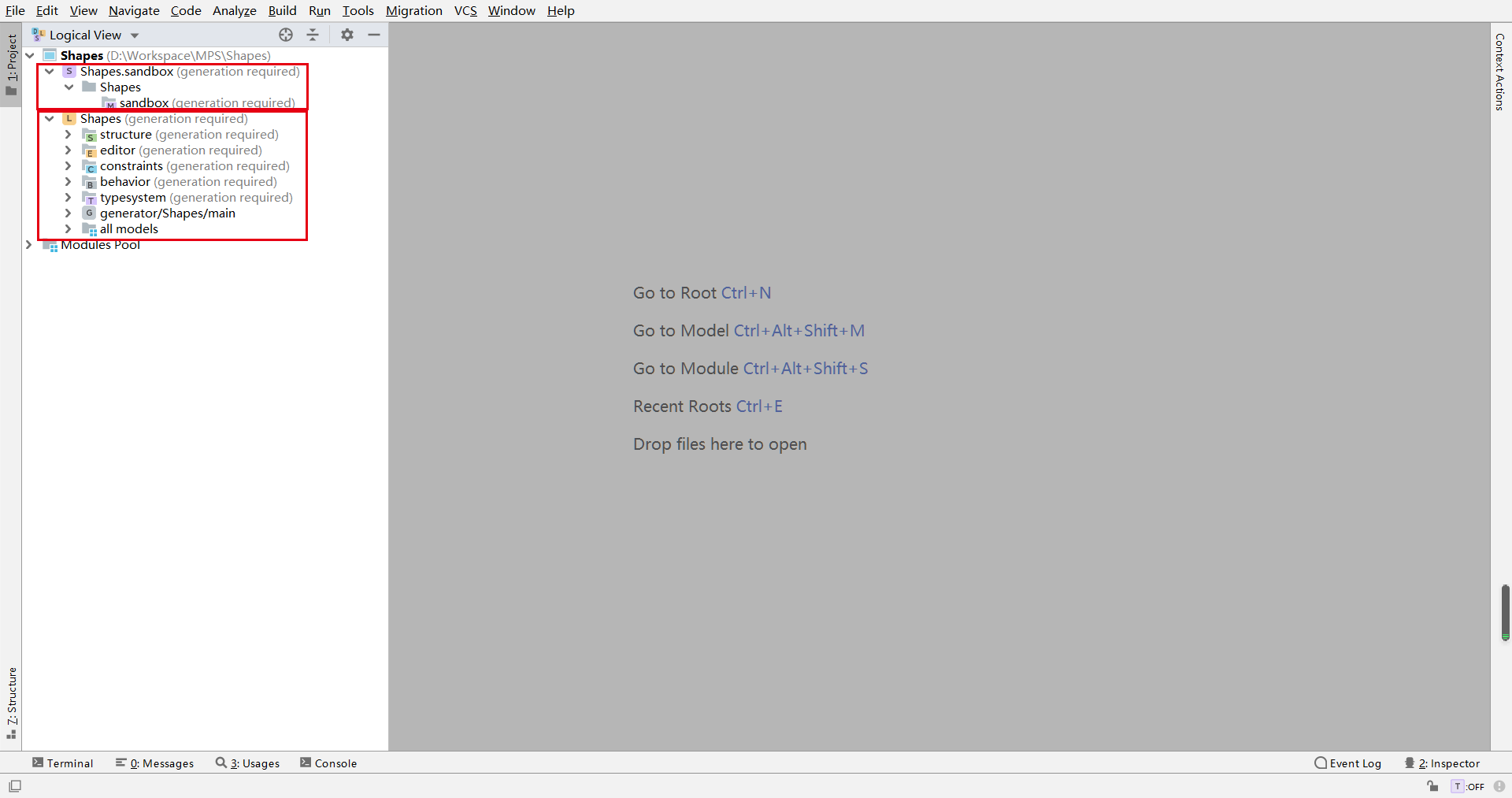Click the orange editor model icon
Image resolution: width=1512 pixels, height=798 pixels.
[91, 150]
